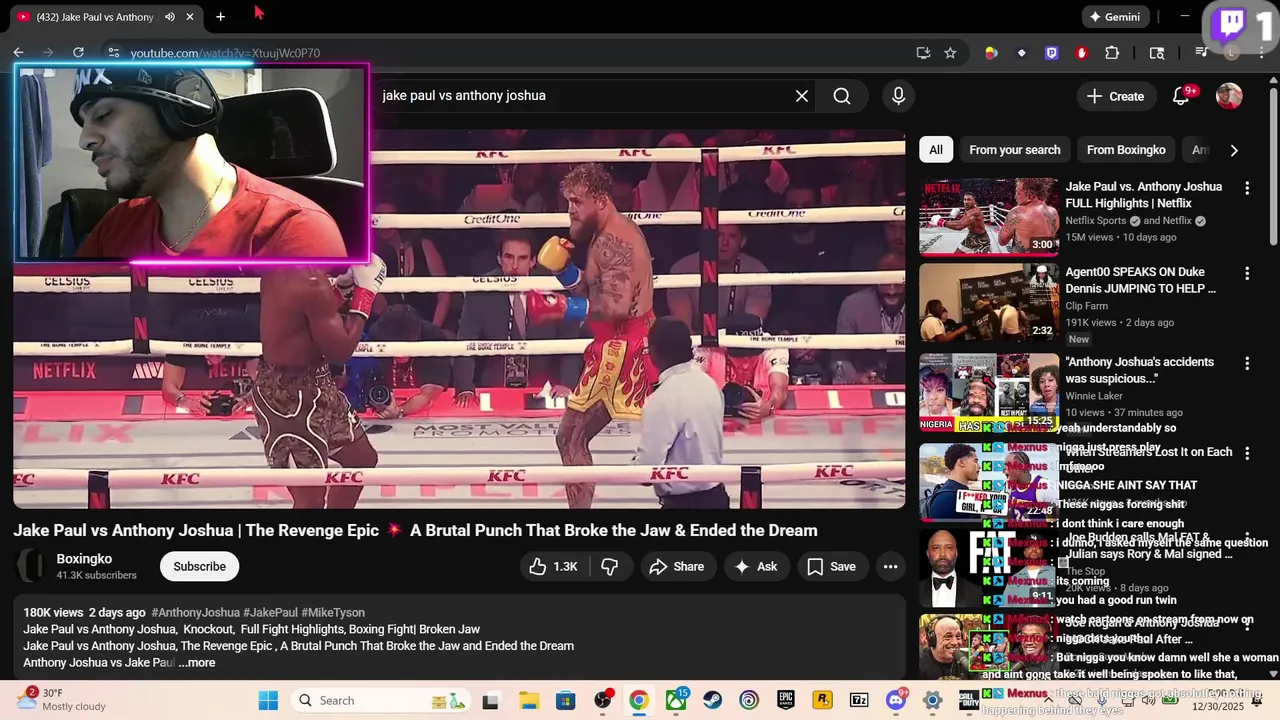Open Epic Games Launcher from taskbar
The image size is (1280, 720).
[x=786, y=700]
